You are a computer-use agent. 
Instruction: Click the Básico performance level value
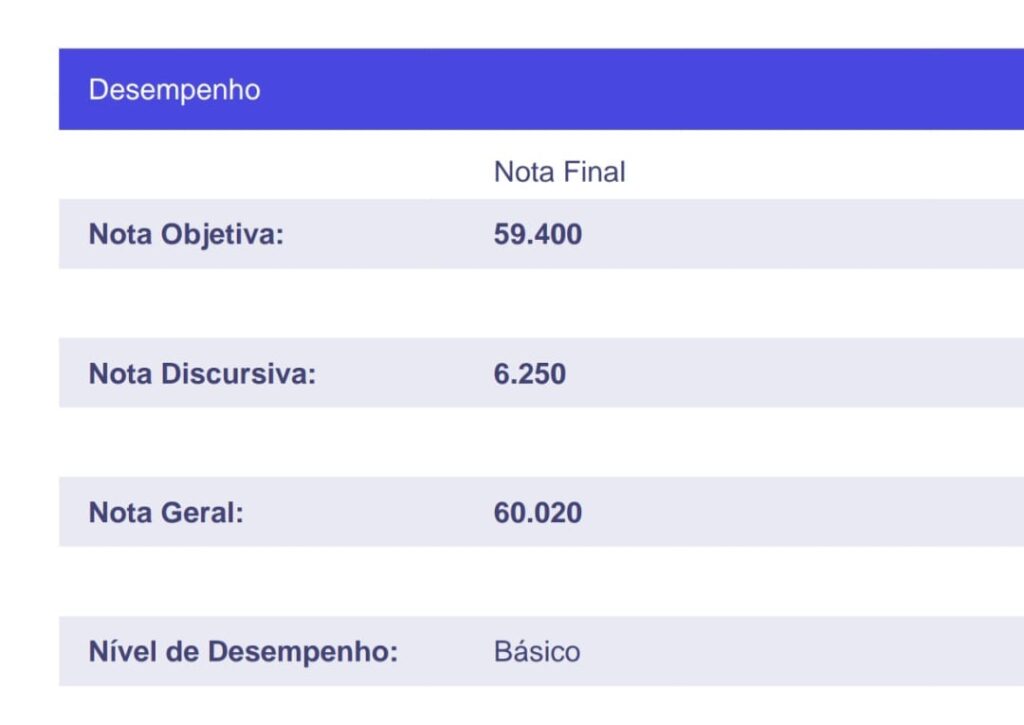click(x=536, y=652)
